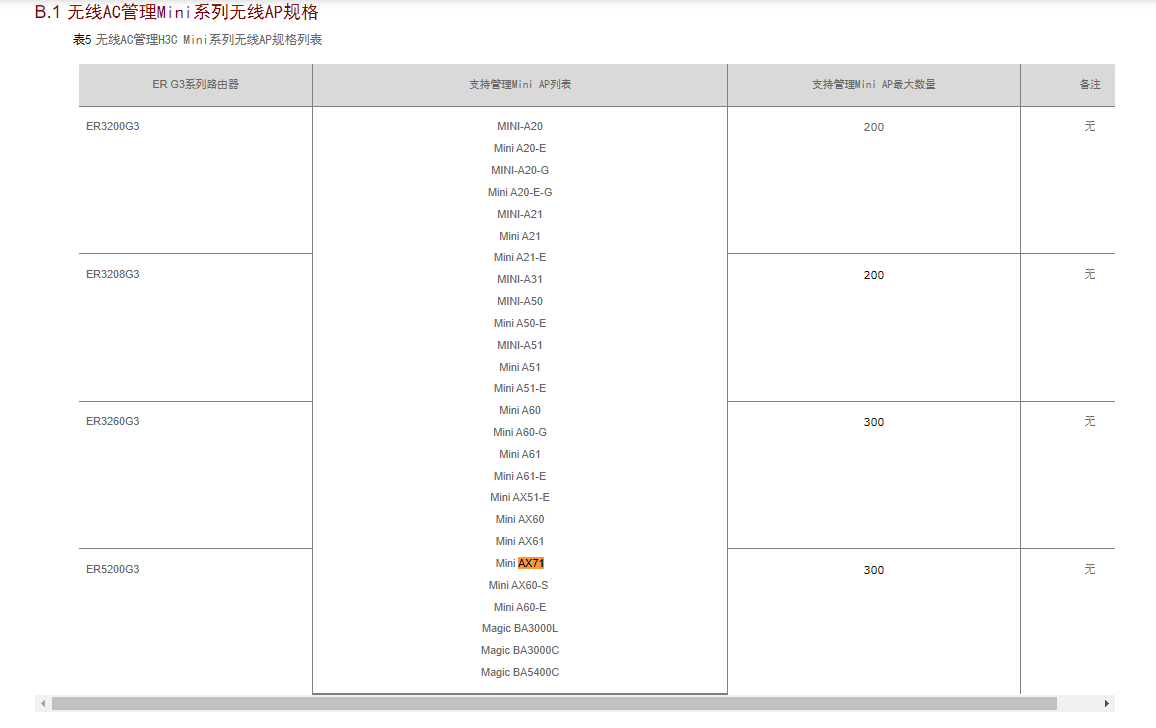1156x728 pixels.
Task: Click the highlighted 'AX71' text
Action: click(x=531, y=564)
